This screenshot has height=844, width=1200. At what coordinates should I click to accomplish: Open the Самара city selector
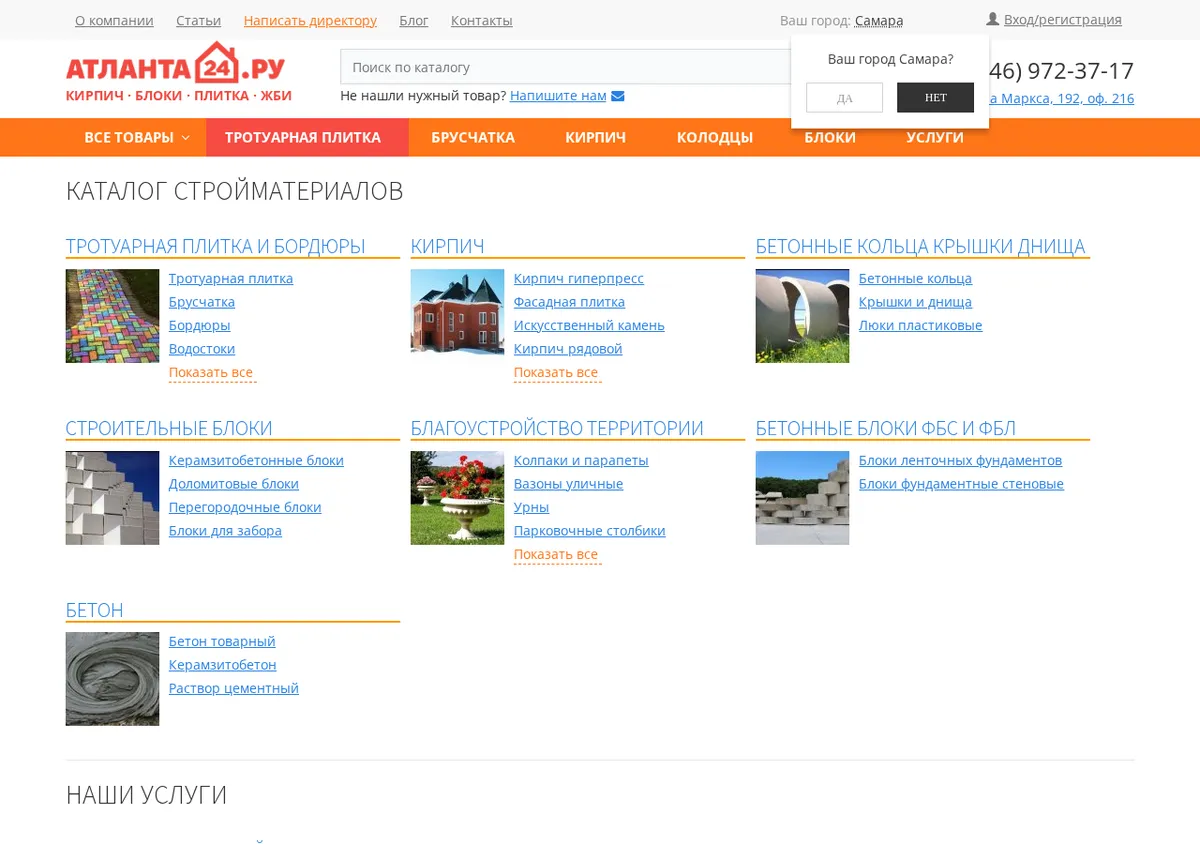coord(879,21)
